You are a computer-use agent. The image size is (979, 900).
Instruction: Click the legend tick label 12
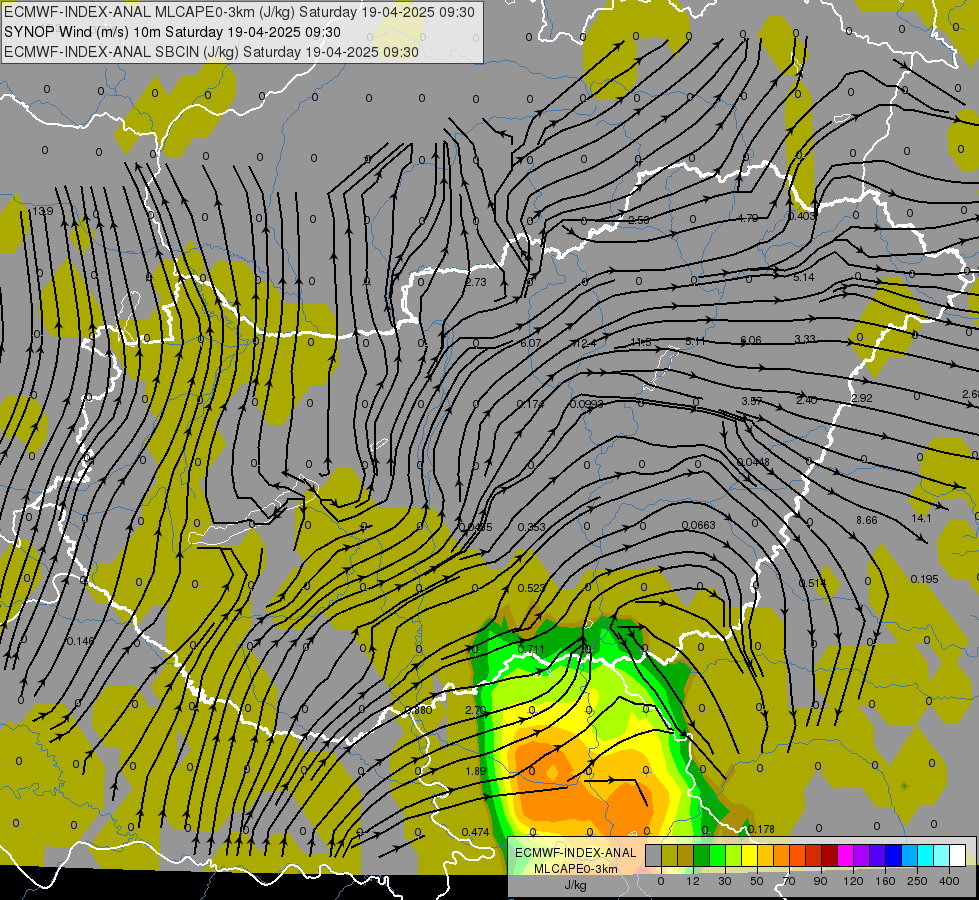click(x=692, y=881)
